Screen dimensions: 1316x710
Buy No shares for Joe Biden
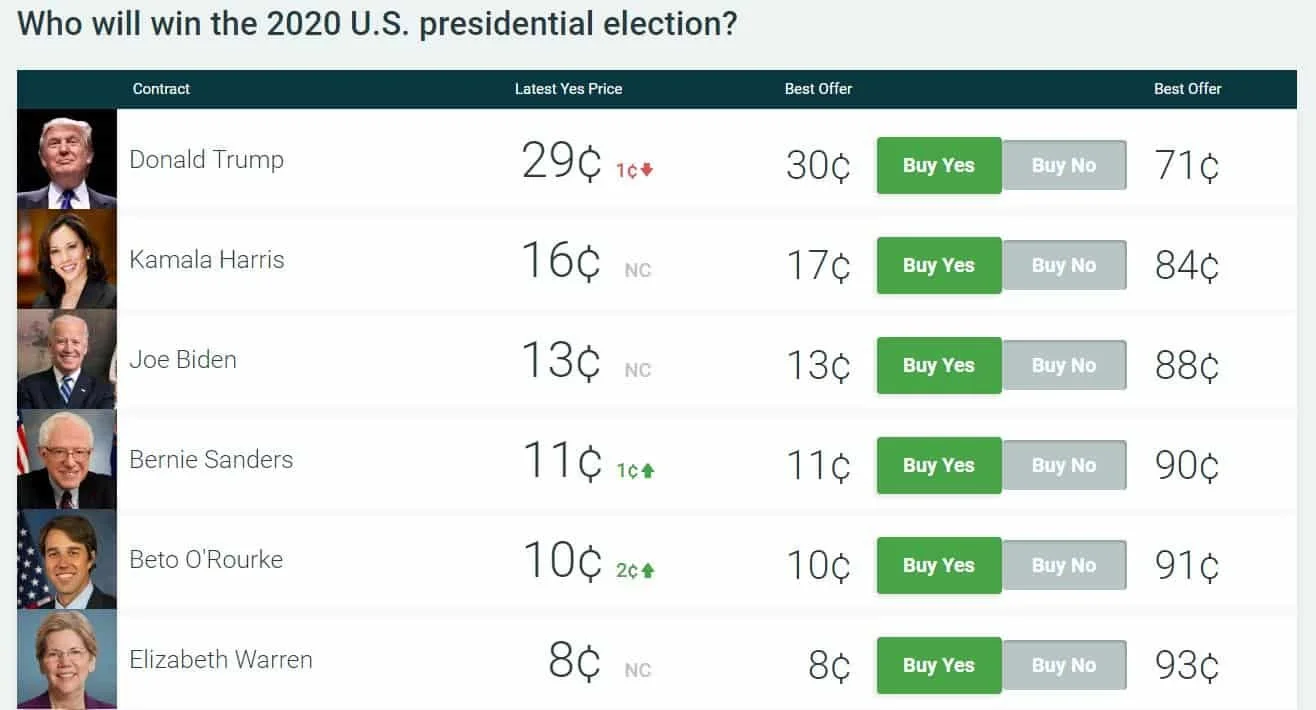coord(1064,365)
